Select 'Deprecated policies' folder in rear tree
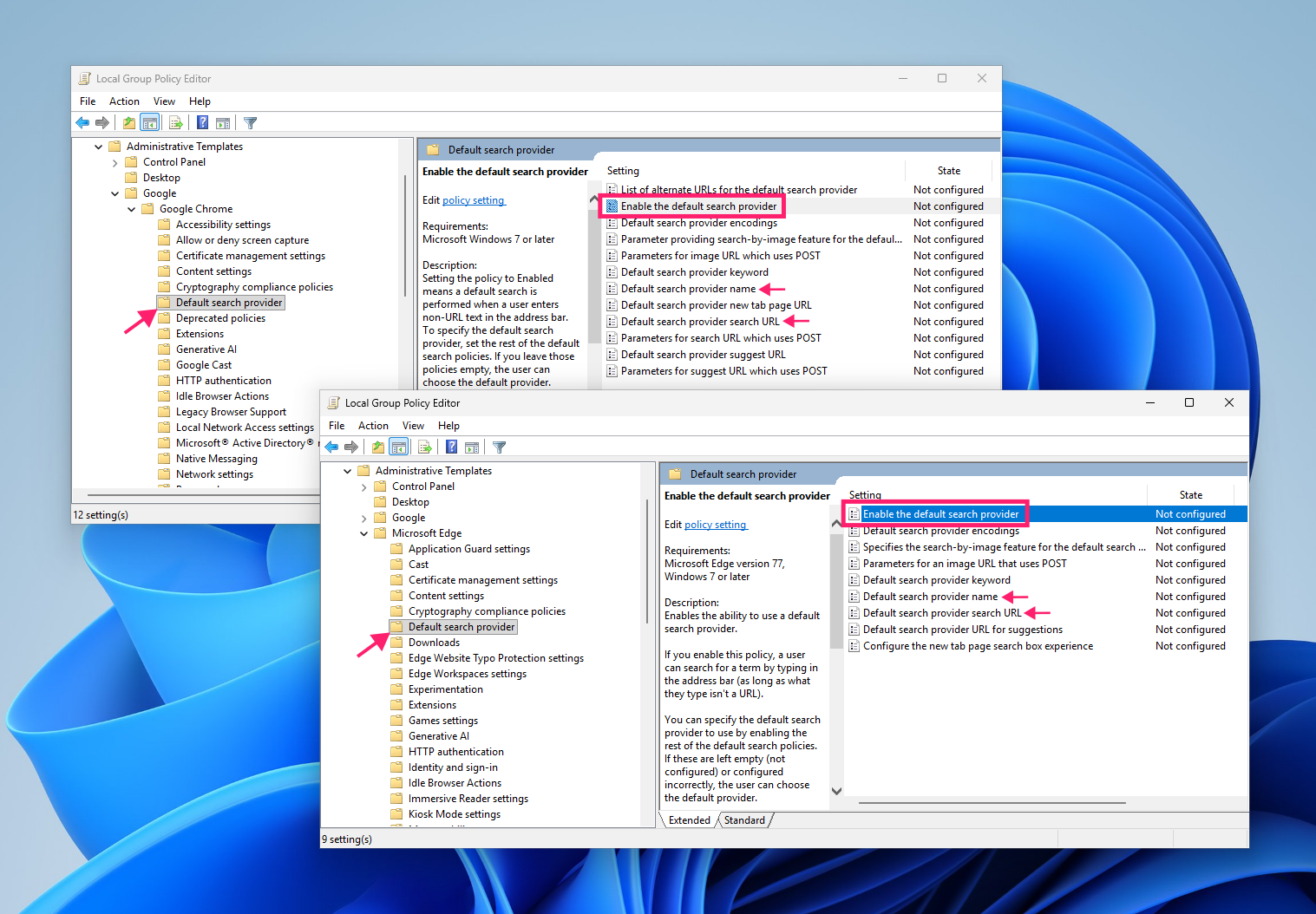 pos(220,318)
